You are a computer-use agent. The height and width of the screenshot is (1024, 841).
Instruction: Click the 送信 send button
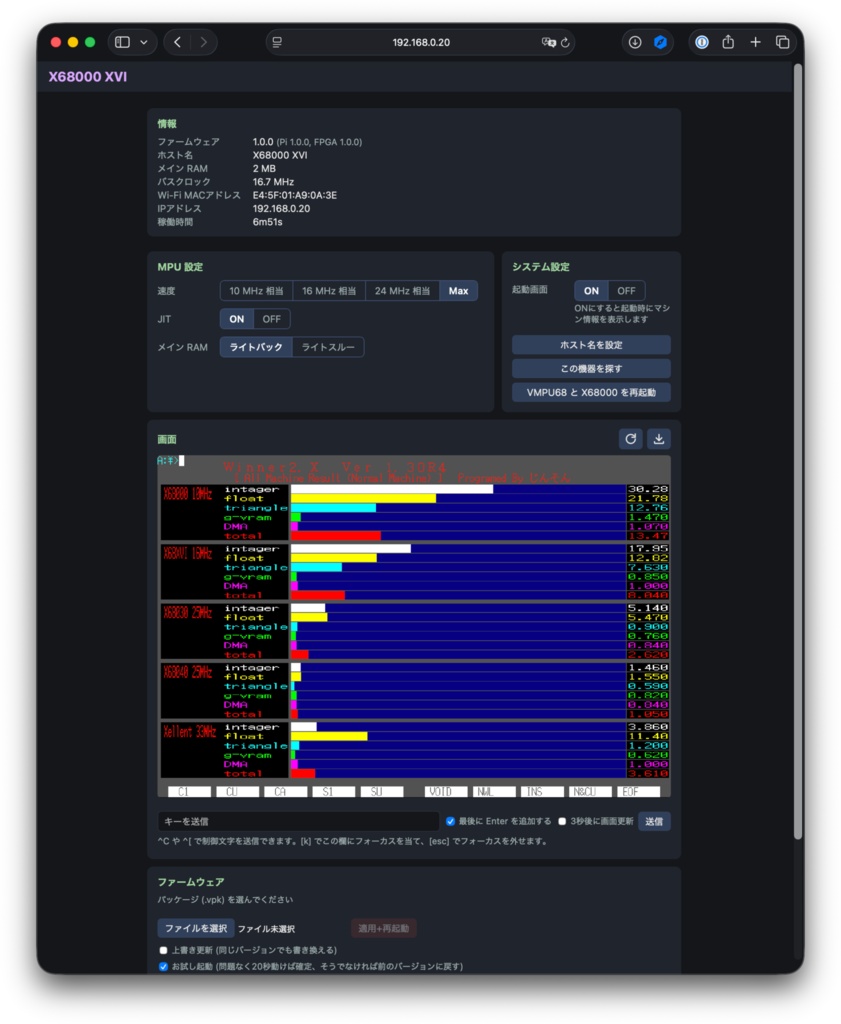click(x=654, y=822)
